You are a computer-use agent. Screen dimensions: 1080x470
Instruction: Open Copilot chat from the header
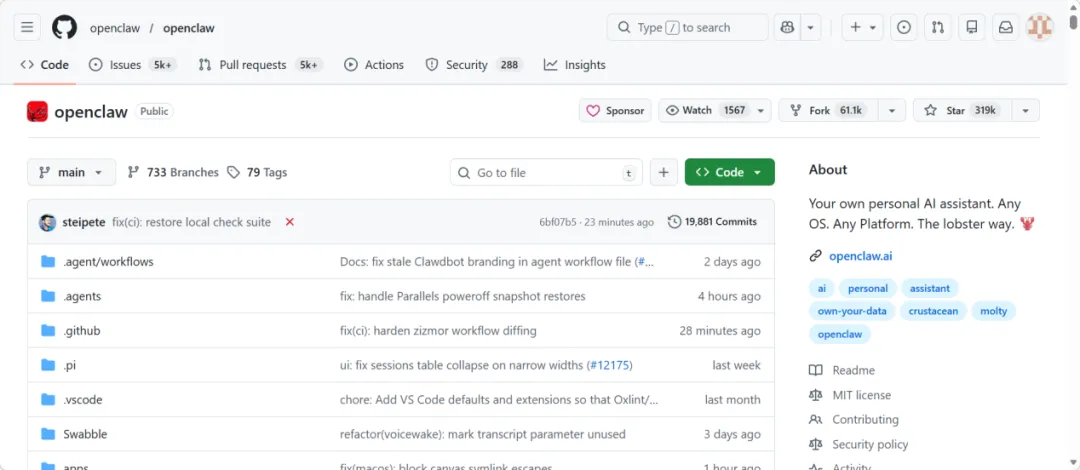tap(788, 27)
